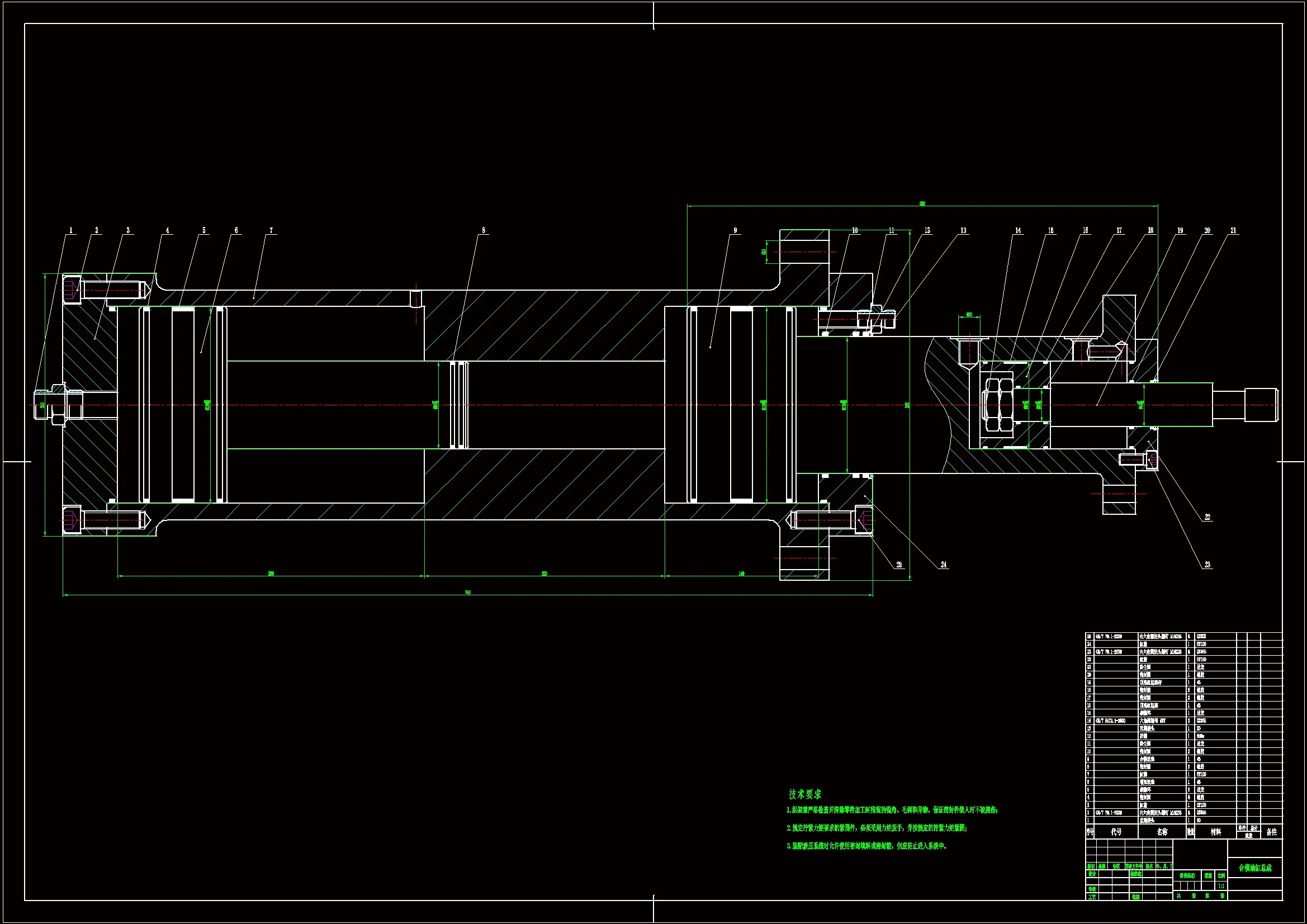Select the 备注 column header cell
1307x924 pixels.
click(1271, 832)
